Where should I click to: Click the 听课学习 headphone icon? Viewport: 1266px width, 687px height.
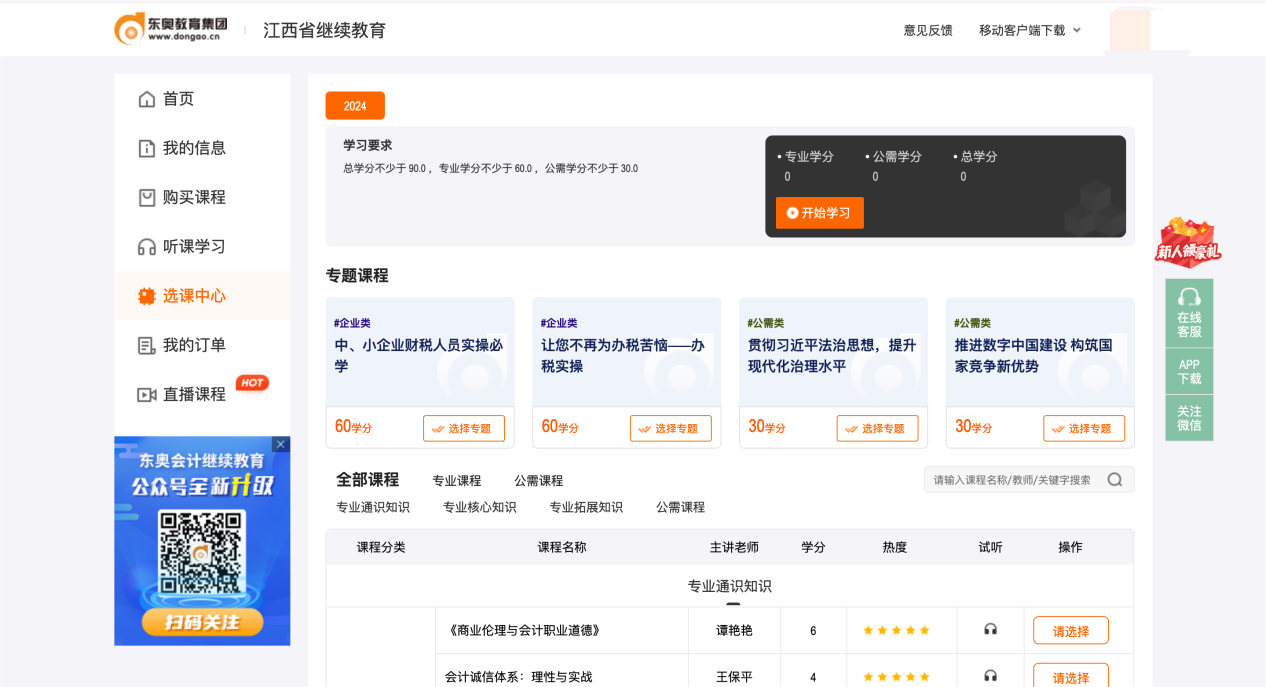point(147,247)
